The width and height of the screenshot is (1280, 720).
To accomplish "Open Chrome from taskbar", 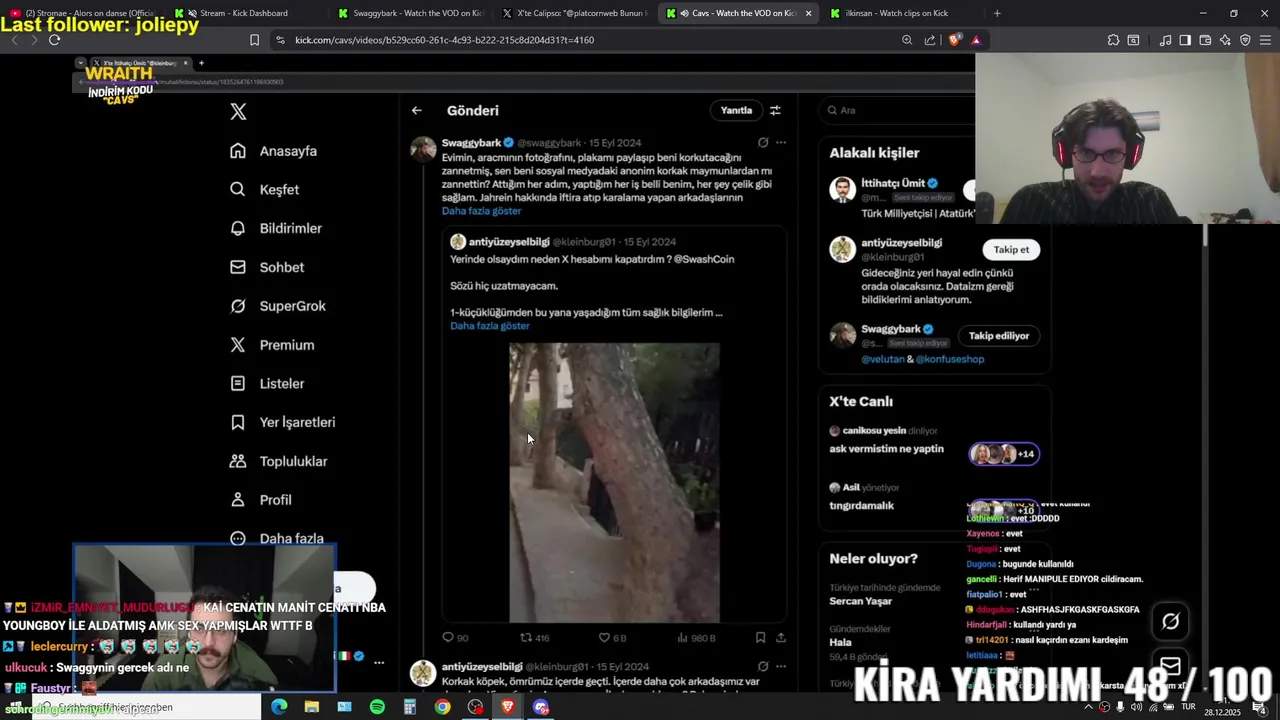I will coord(442,707).
